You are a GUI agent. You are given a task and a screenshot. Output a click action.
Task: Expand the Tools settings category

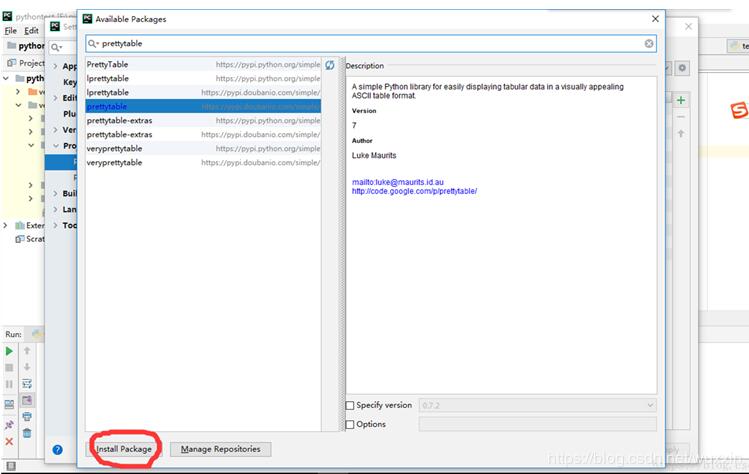coord(55,225)
